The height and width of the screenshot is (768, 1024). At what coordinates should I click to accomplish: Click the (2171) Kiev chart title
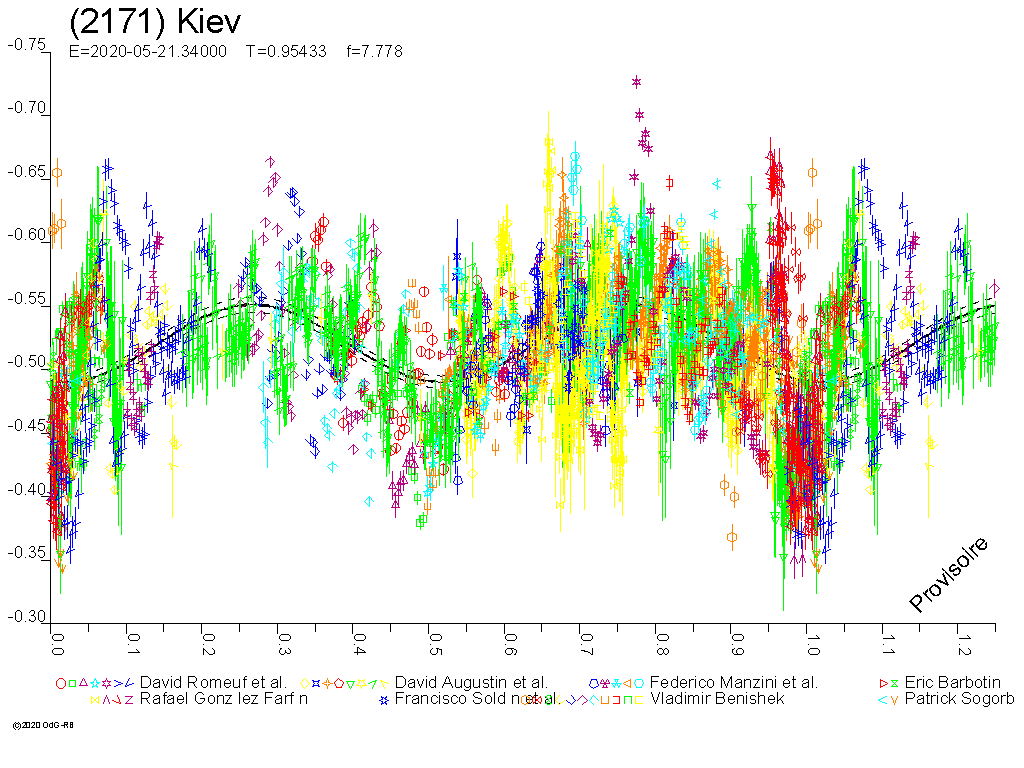(155, 22)
